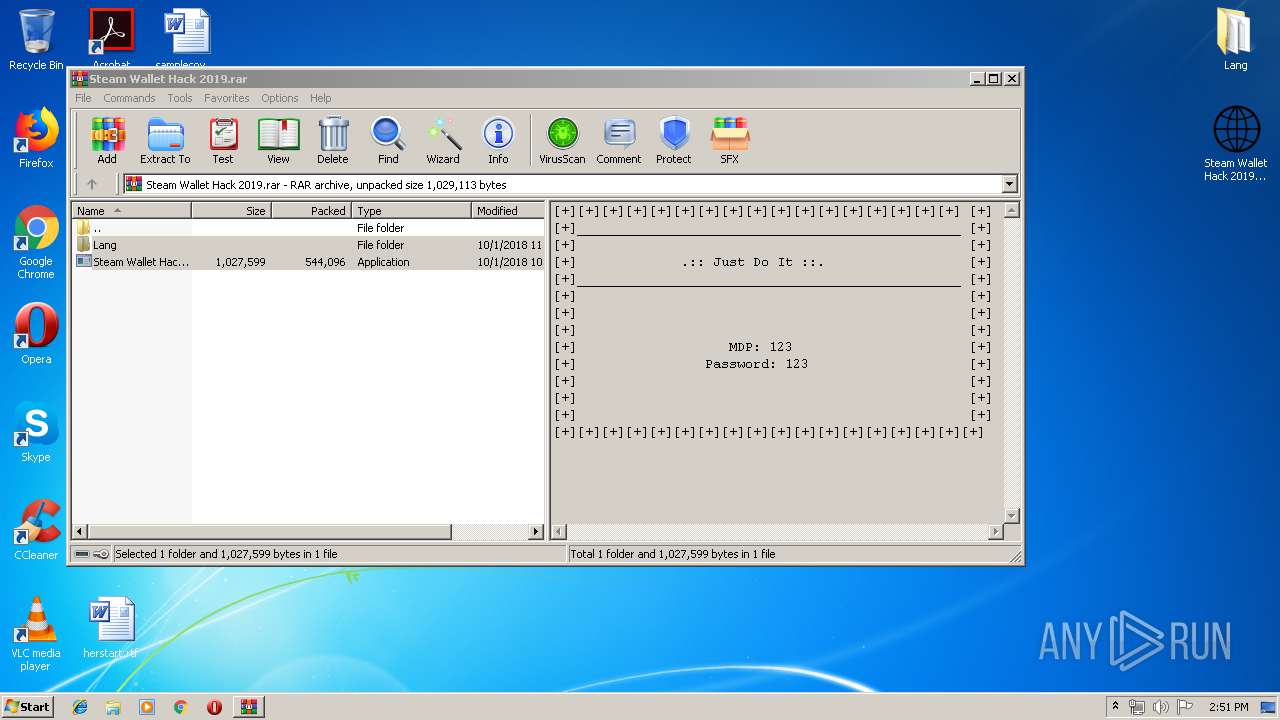Select the VLC media player shortcut

pos(36,634)
